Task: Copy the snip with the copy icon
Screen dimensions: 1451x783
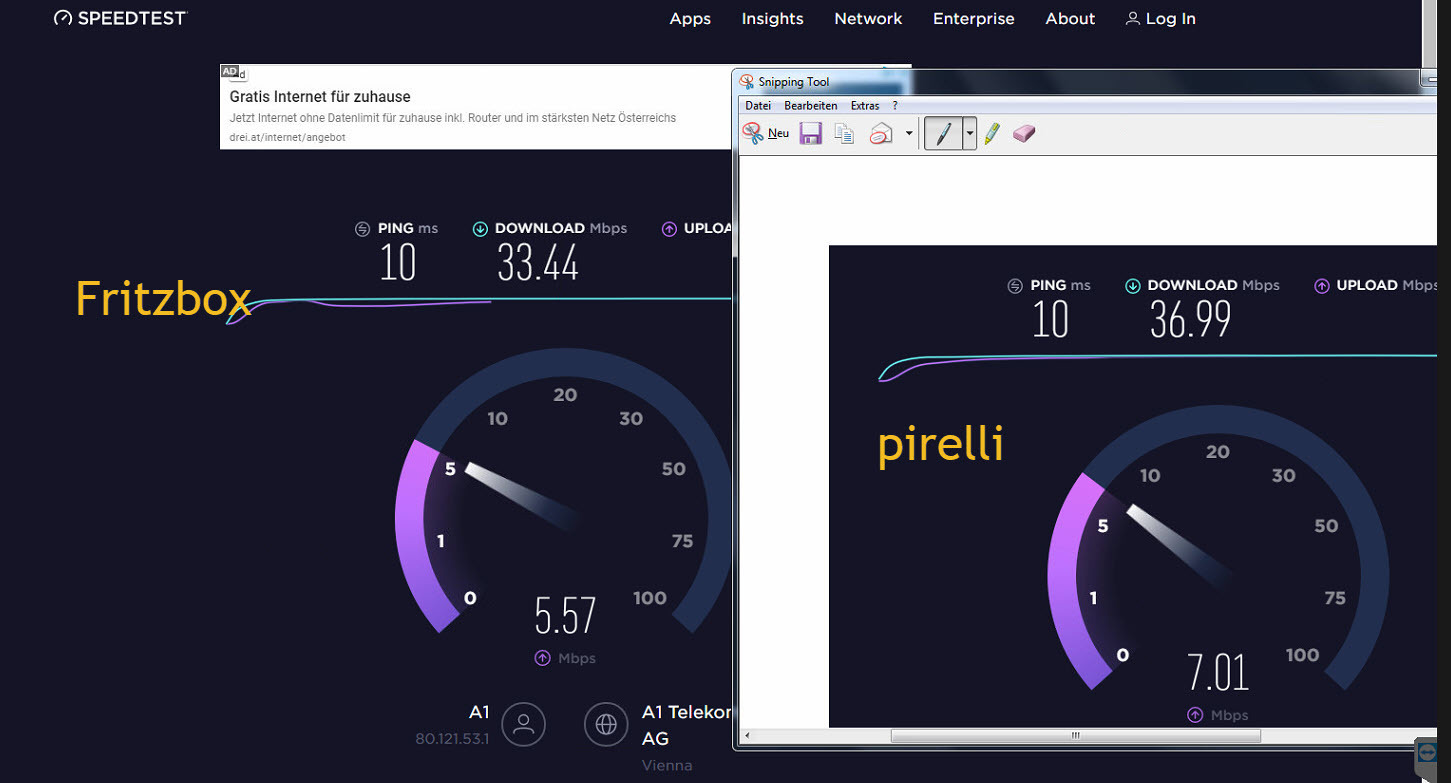Action: (845, 133)
